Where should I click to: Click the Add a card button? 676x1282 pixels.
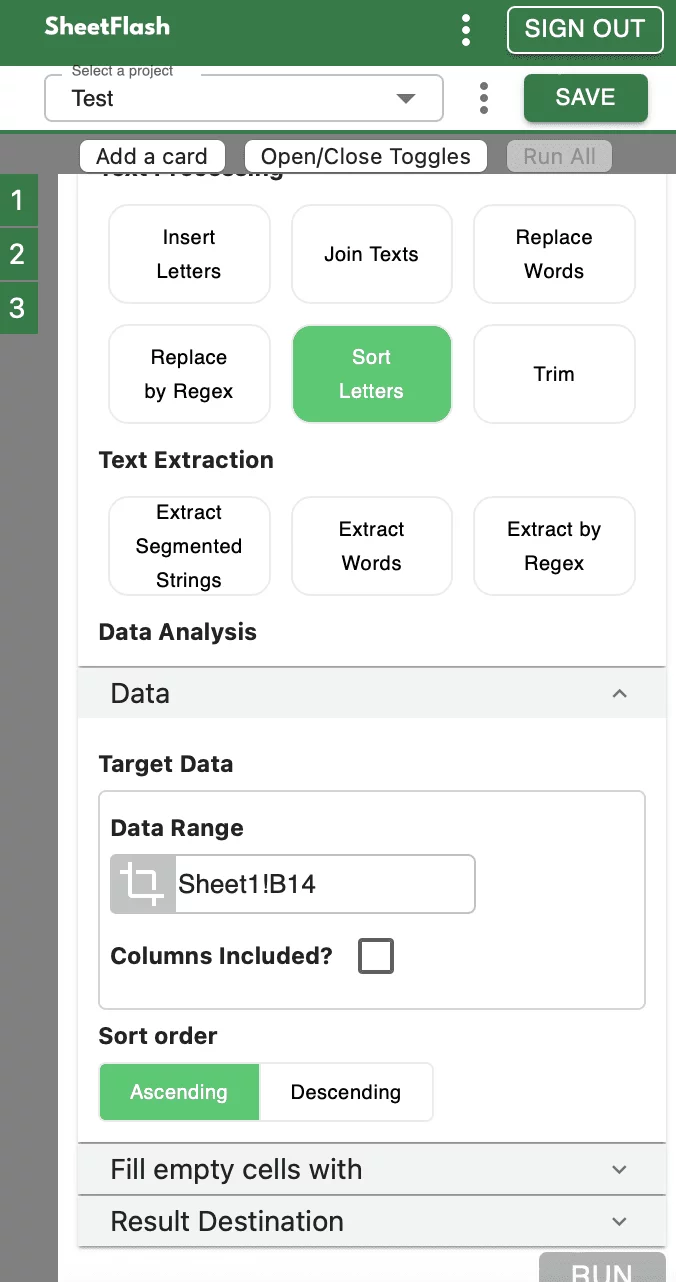click(152, 156)
